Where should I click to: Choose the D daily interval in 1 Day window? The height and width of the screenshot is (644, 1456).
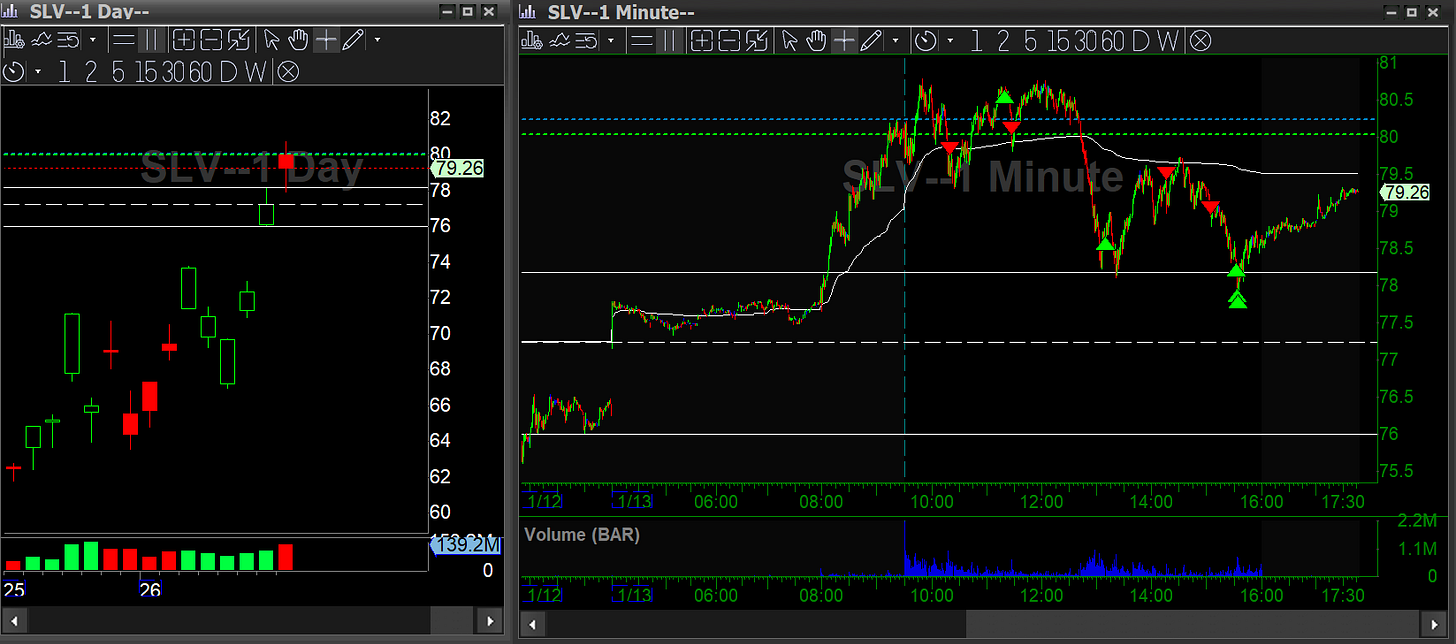pos(228,71)
